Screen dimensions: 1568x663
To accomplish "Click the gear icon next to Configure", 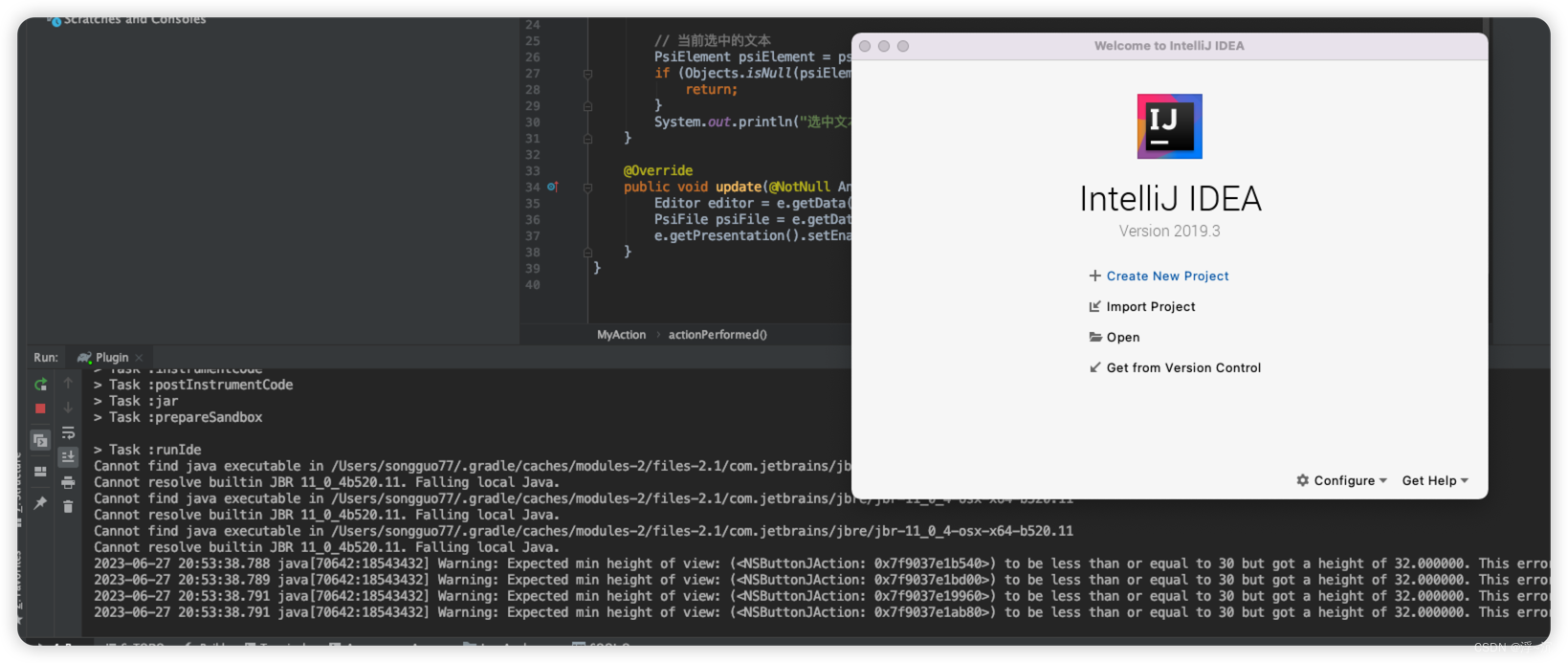I will [1302, 480].
